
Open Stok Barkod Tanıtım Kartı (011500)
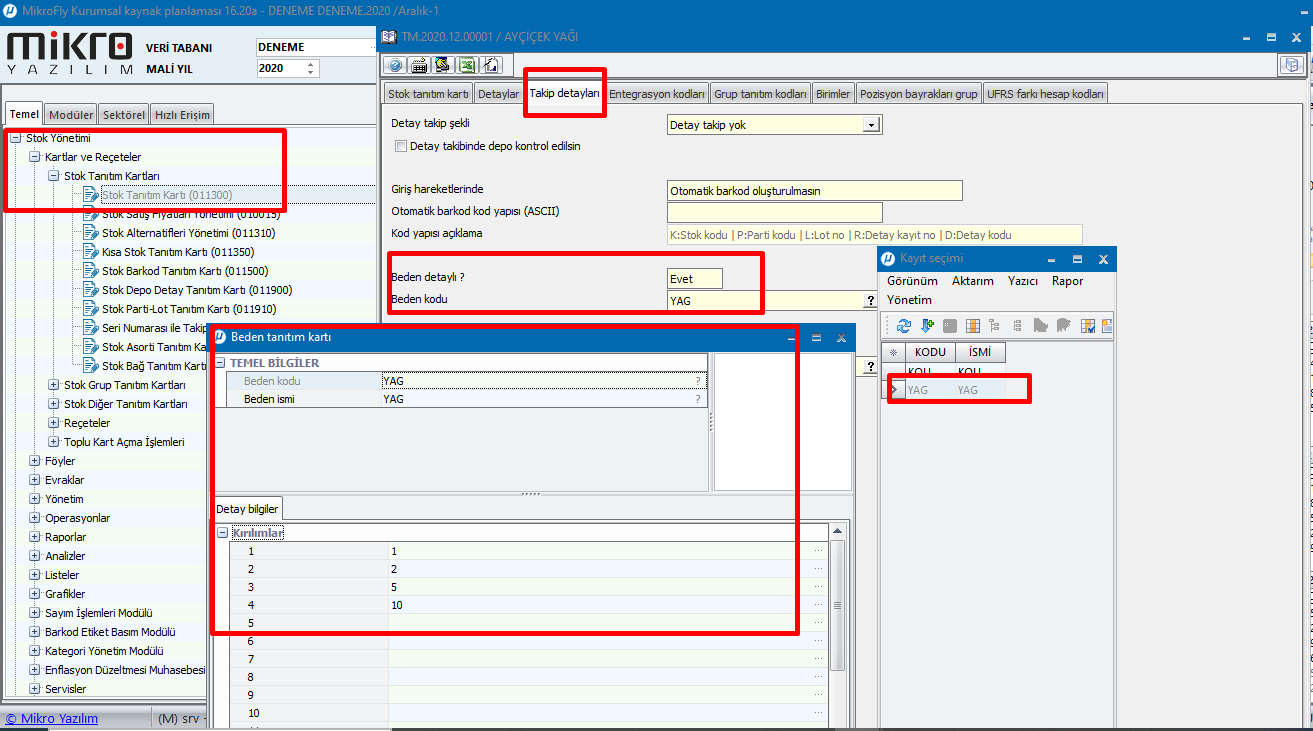185,271
